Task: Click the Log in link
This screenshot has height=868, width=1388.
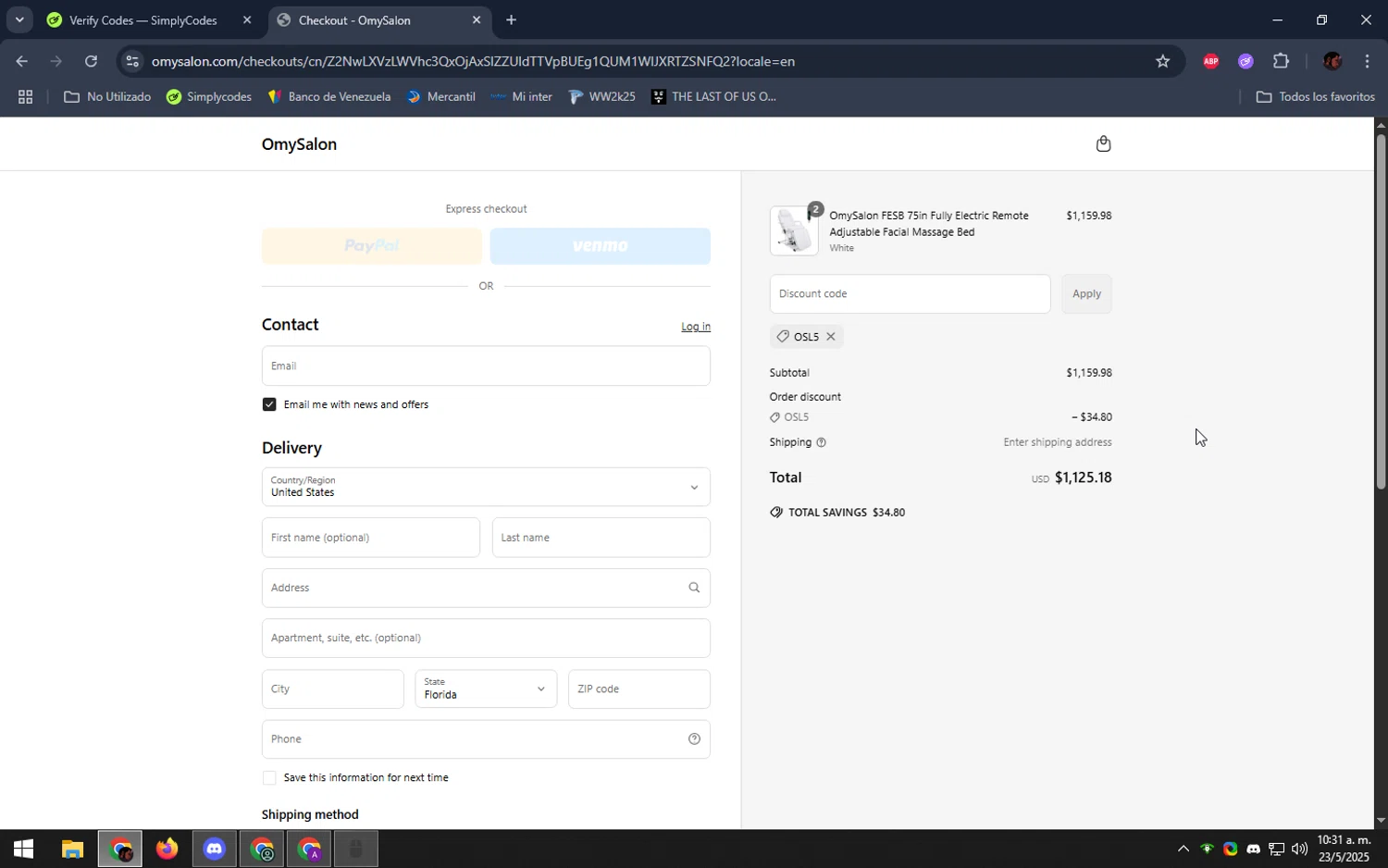Action: 696,327
